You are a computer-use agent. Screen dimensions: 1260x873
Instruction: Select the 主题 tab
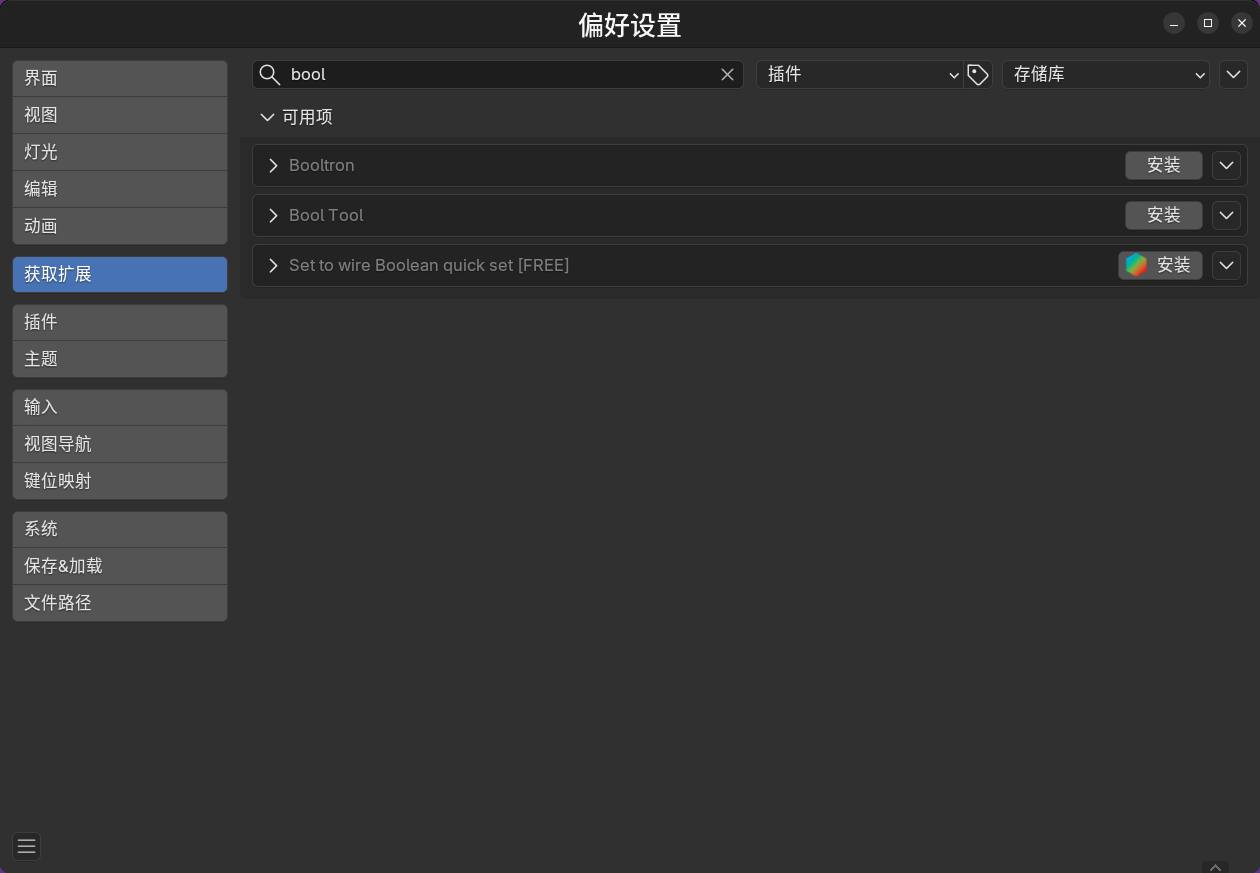click(x=120, y=359)
